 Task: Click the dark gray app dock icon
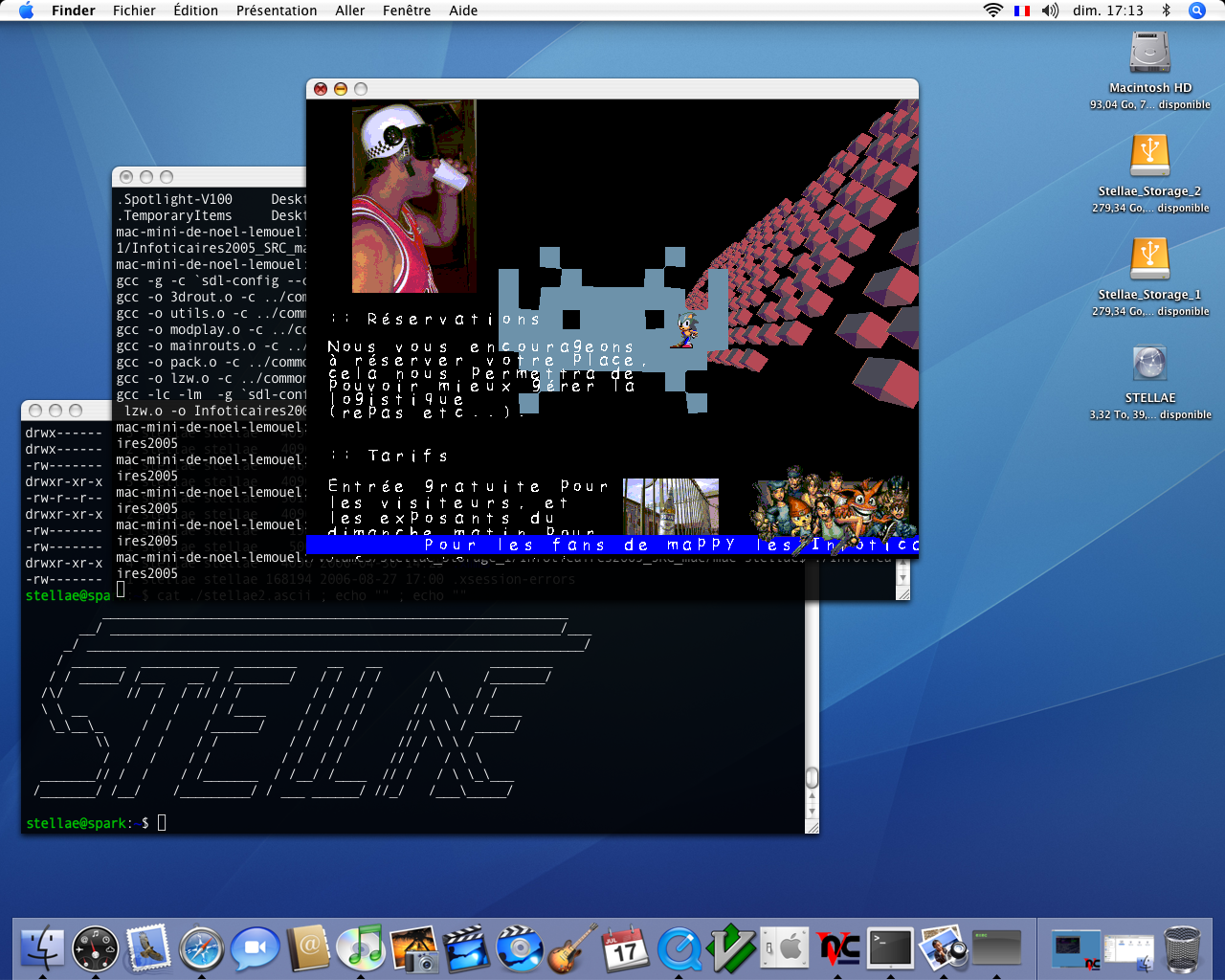coord(997,948)
